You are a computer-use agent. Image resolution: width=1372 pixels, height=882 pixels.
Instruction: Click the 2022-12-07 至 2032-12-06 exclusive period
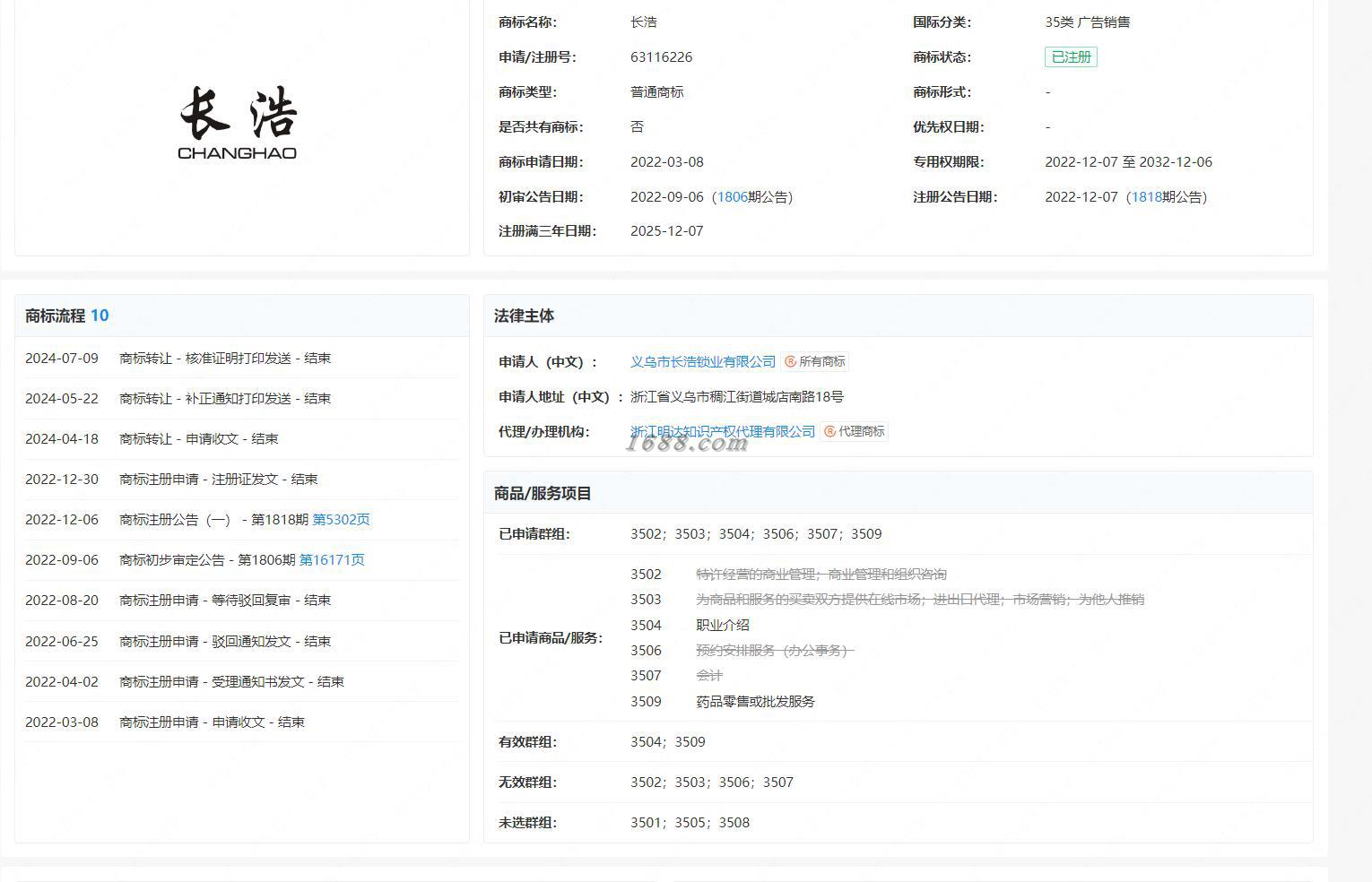tap(1128, 161)
